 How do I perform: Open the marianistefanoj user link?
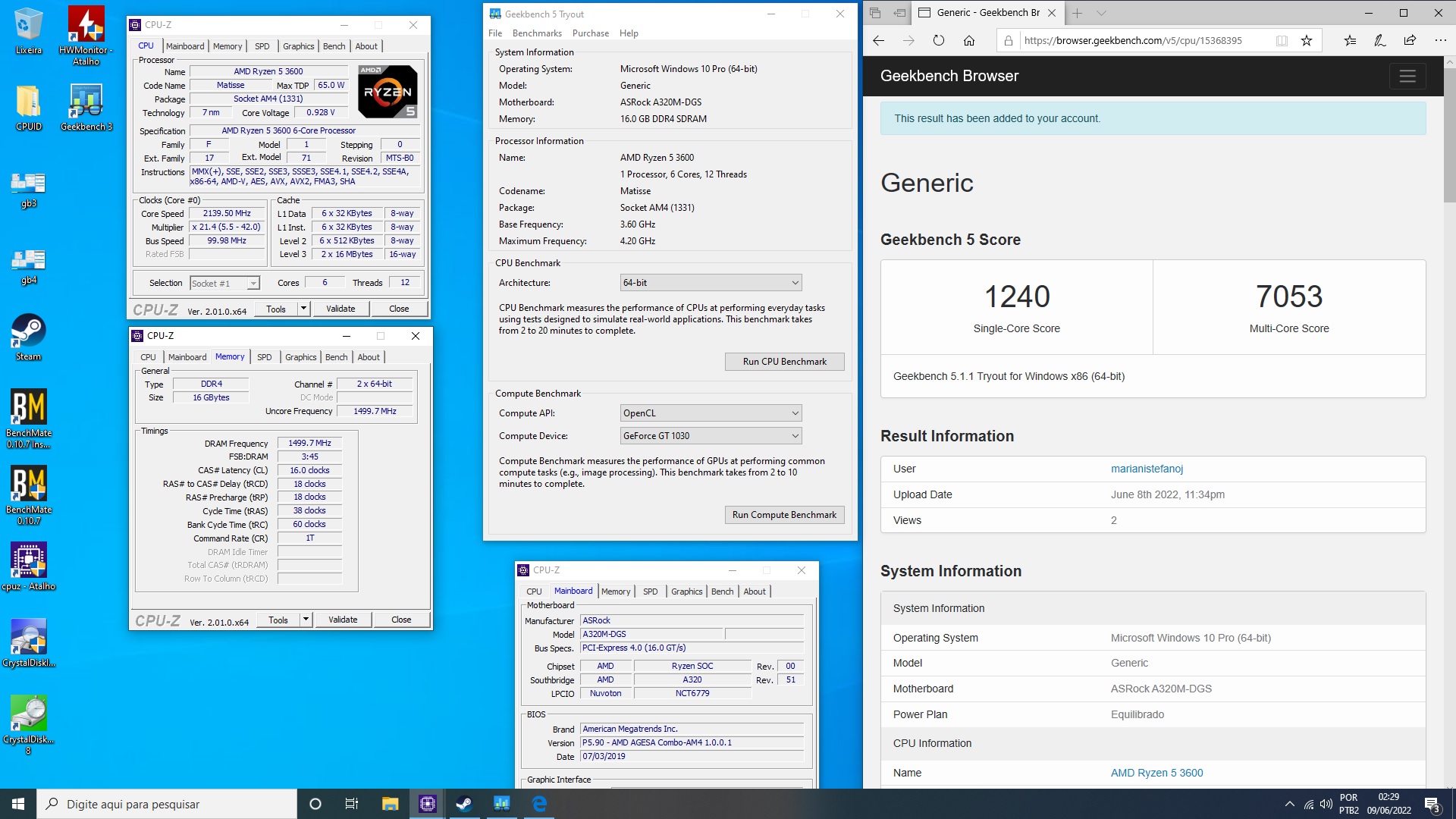(1147, 469)
